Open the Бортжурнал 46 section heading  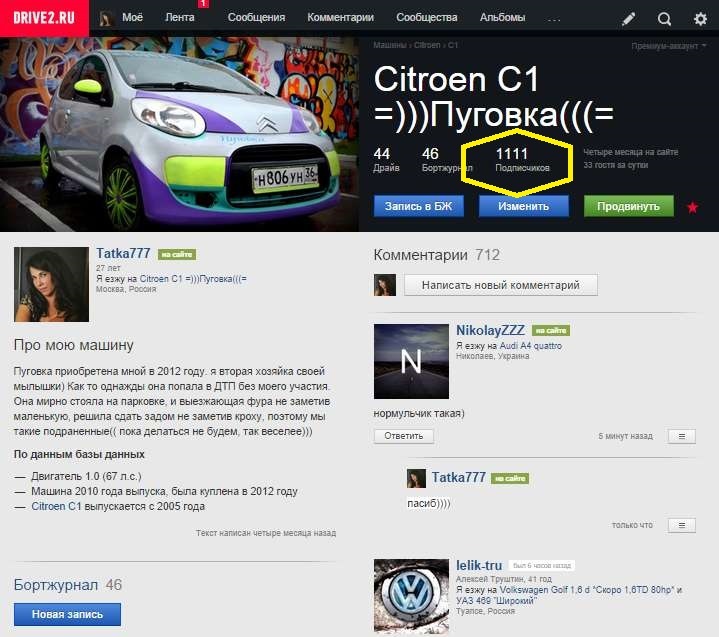[x=67, y=585]
